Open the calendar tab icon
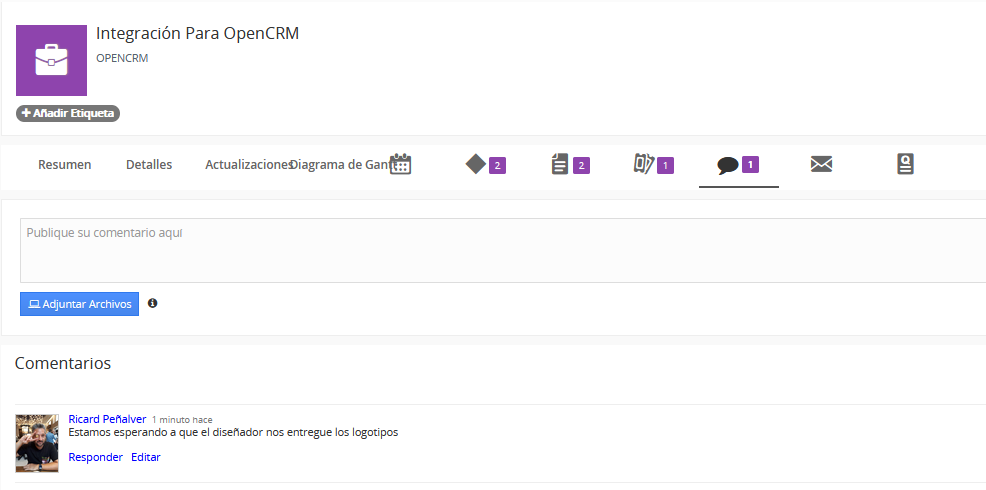The image size is (986, 490). (400, 164)
